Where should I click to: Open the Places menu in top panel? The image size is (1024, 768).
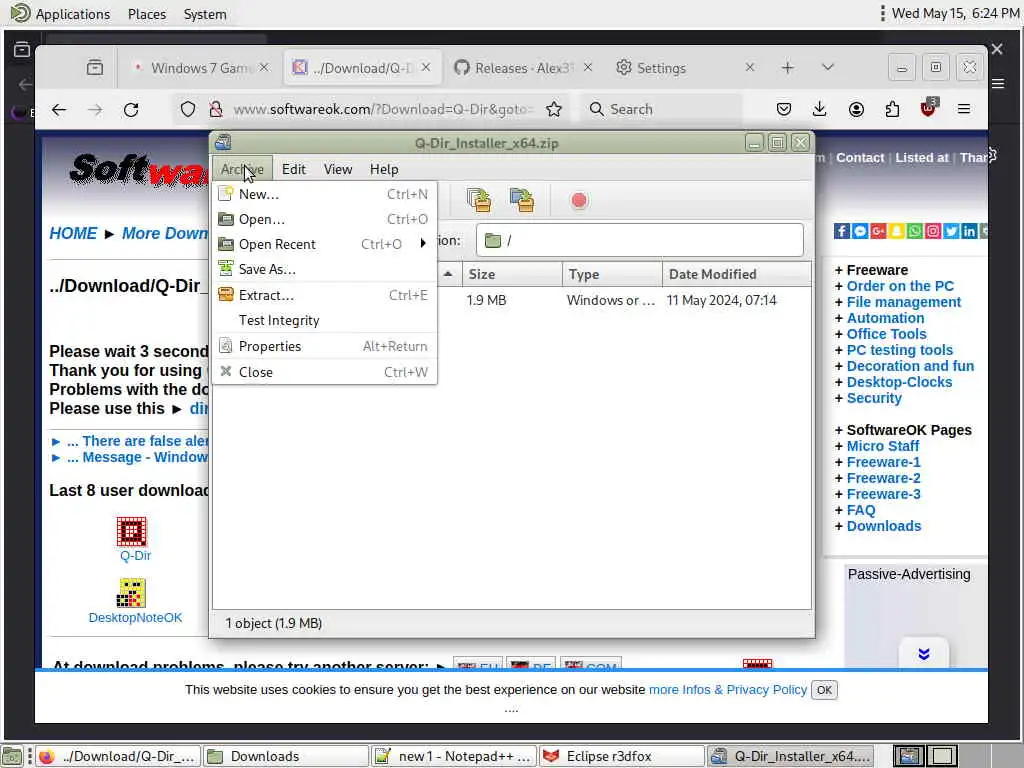pyautogui.click(x=146, y=14)
